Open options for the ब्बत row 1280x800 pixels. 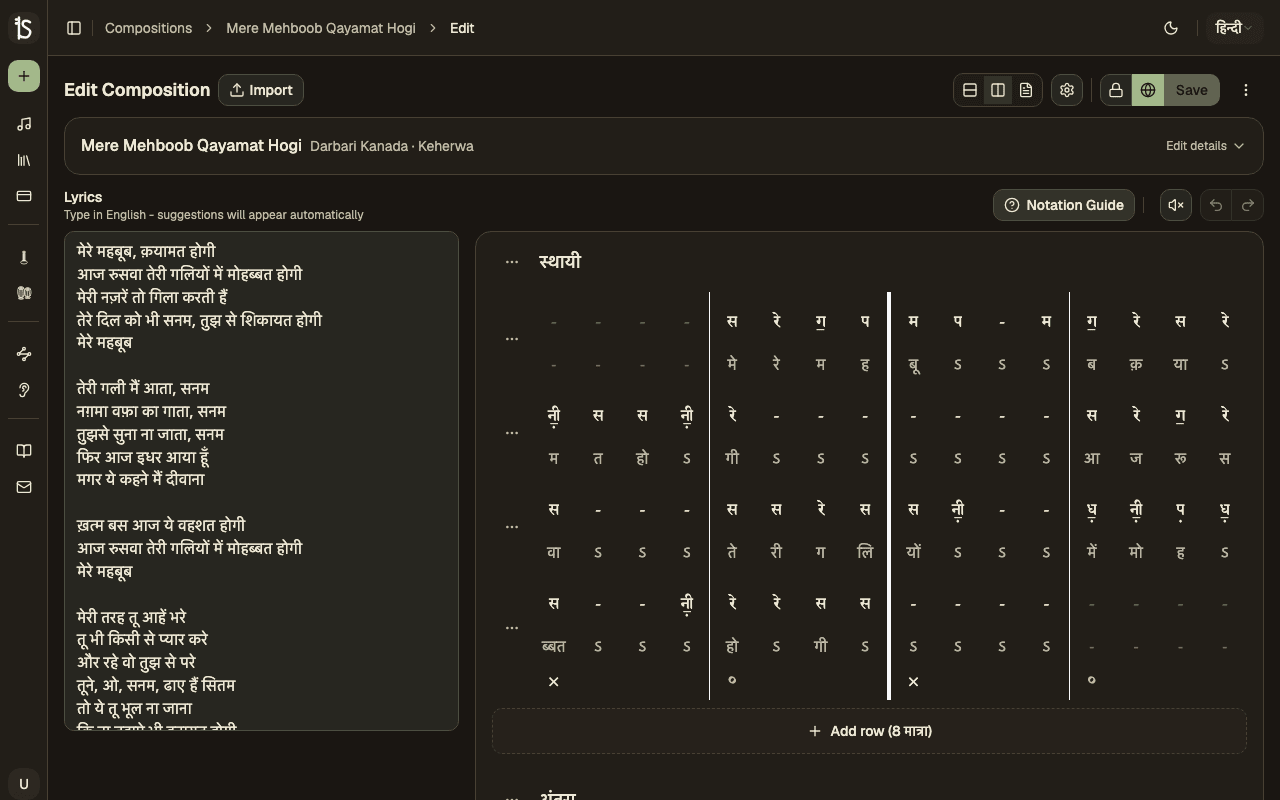click(512, 628)
